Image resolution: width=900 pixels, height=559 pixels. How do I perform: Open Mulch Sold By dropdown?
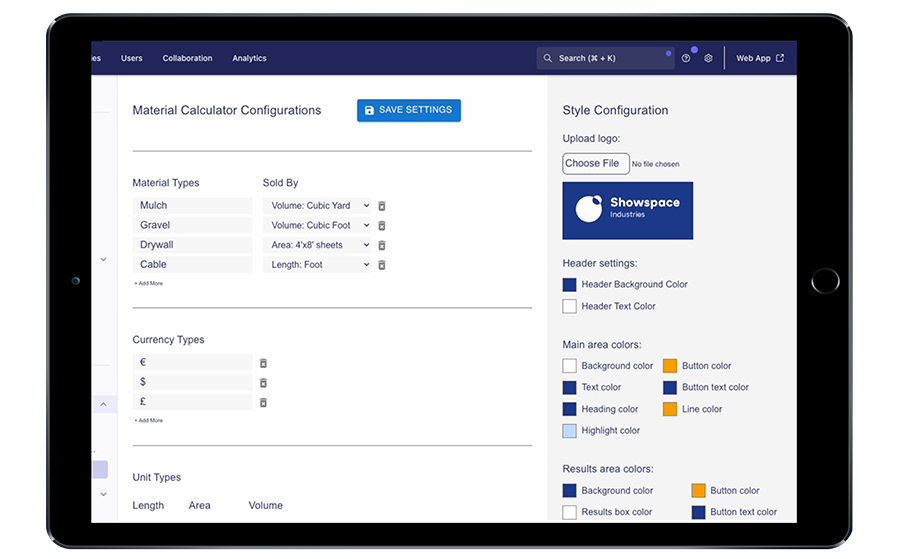317,206
